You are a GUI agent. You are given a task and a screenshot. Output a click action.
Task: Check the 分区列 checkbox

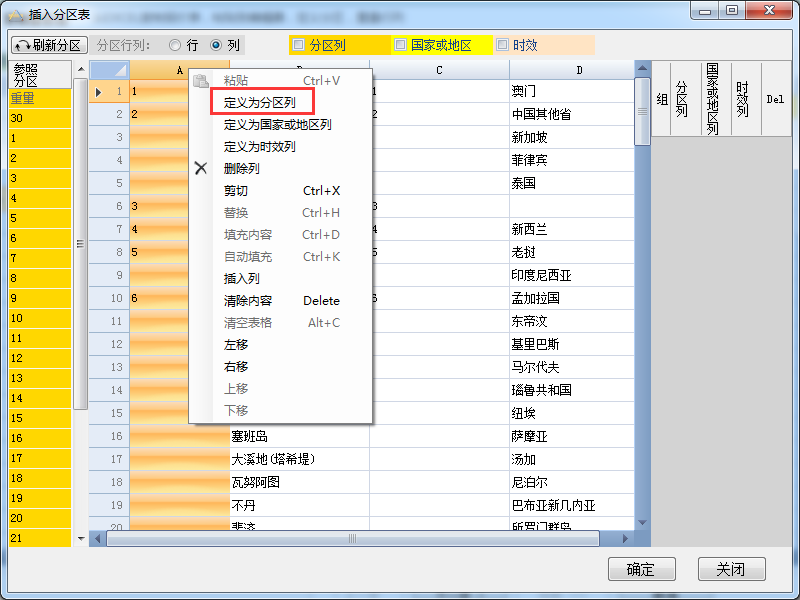tap(298, 45)
